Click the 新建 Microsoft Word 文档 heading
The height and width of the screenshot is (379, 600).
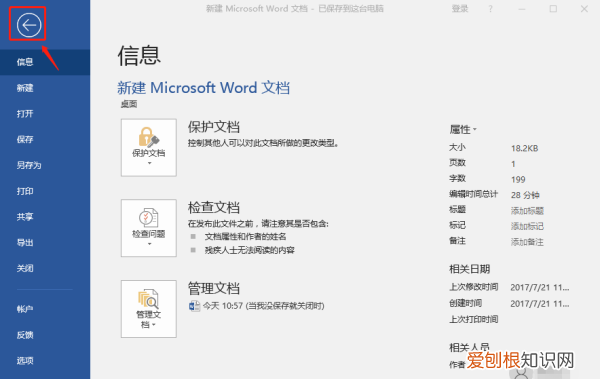click(x=203, y=88)
